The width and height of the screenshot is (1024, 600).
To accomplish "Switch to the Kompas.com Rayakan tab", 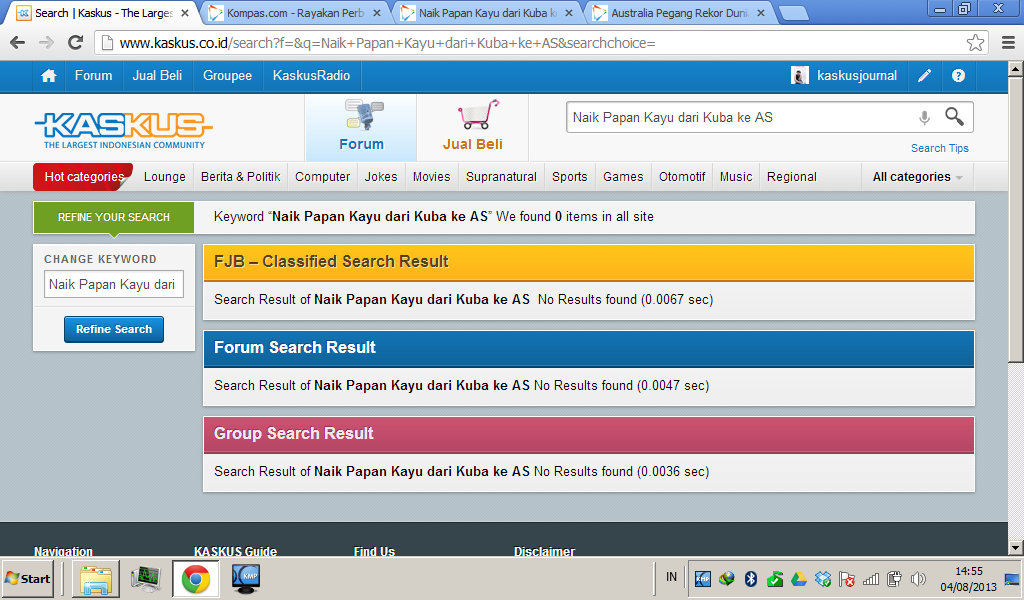I will (294, 13).
